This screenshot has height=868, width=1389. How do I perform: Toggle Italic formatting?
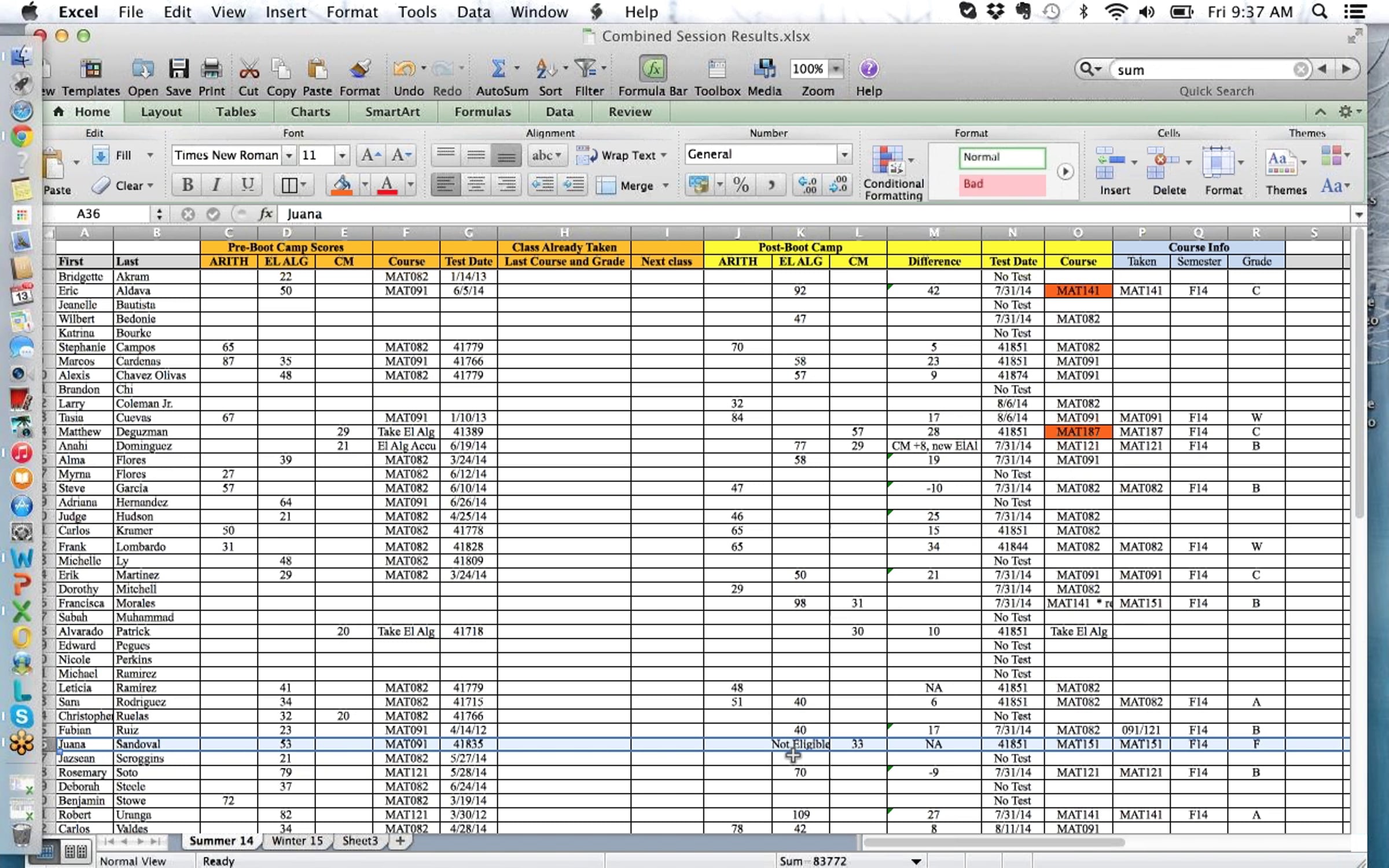coord(216,185)
